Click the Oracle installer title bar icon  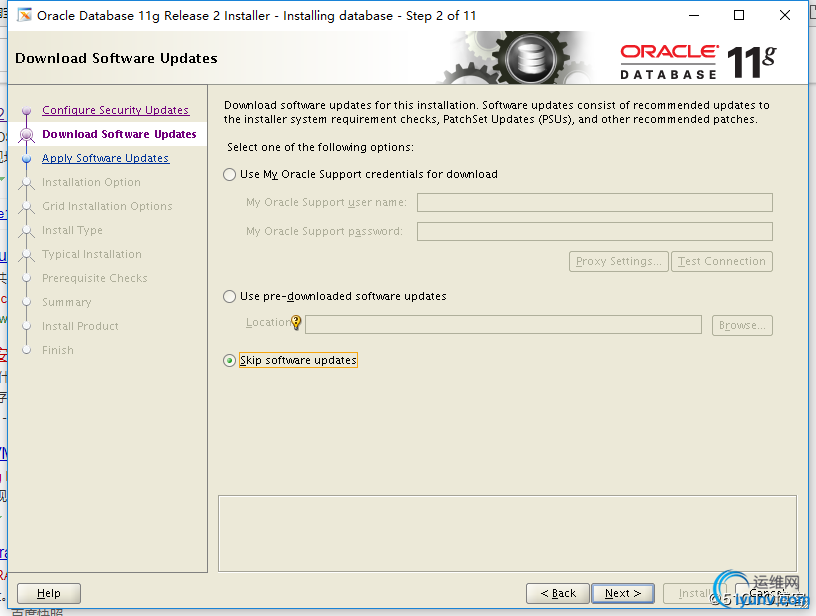click(24, 16)
